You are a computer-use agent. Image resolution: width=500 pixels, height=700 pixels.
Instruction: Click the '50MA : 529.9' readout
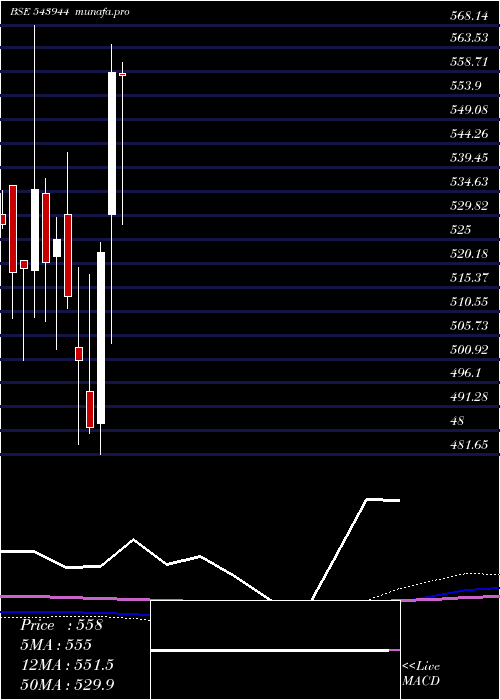(67, 684)
